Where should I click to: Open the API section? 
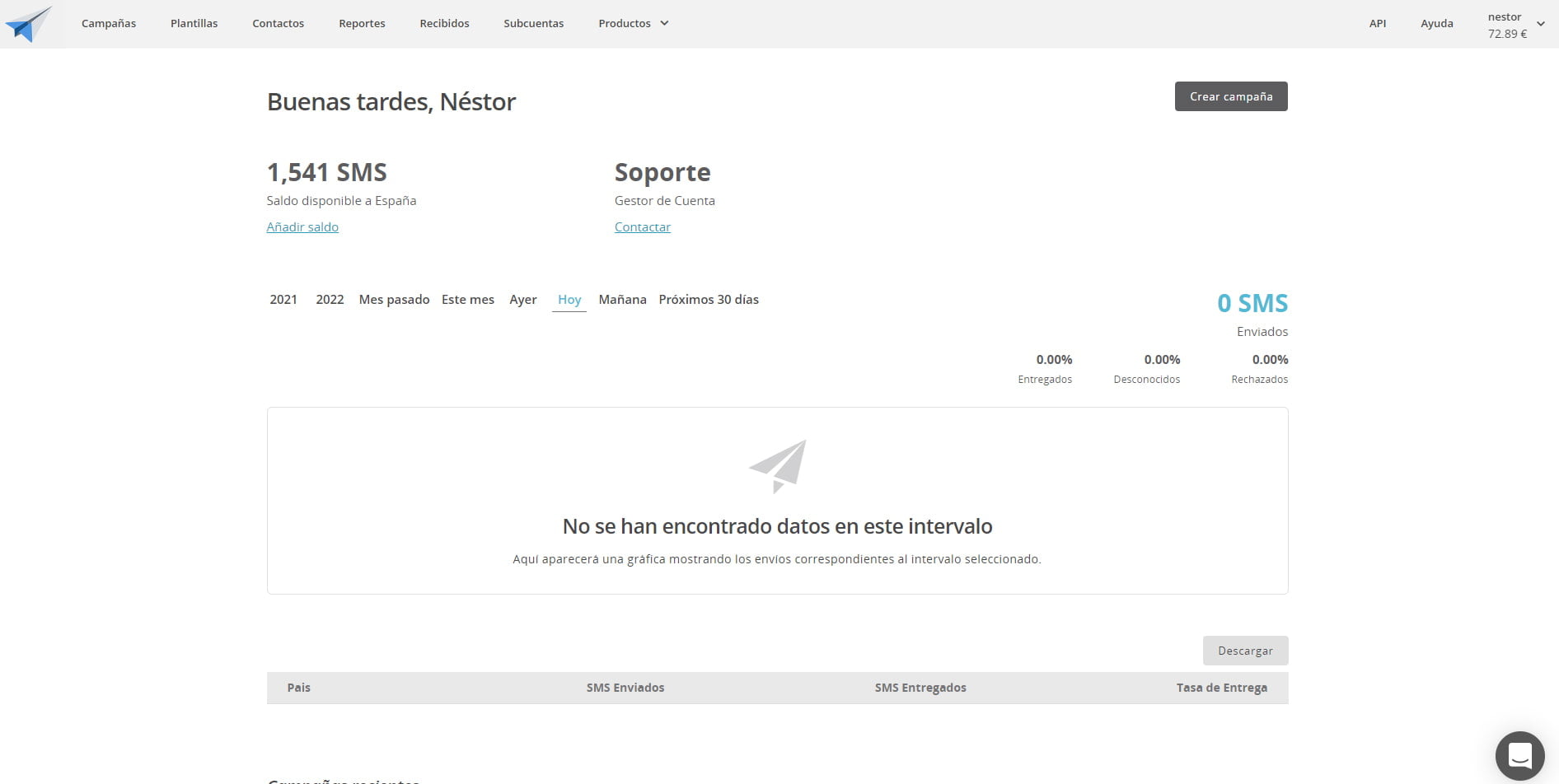[1377, 23]
